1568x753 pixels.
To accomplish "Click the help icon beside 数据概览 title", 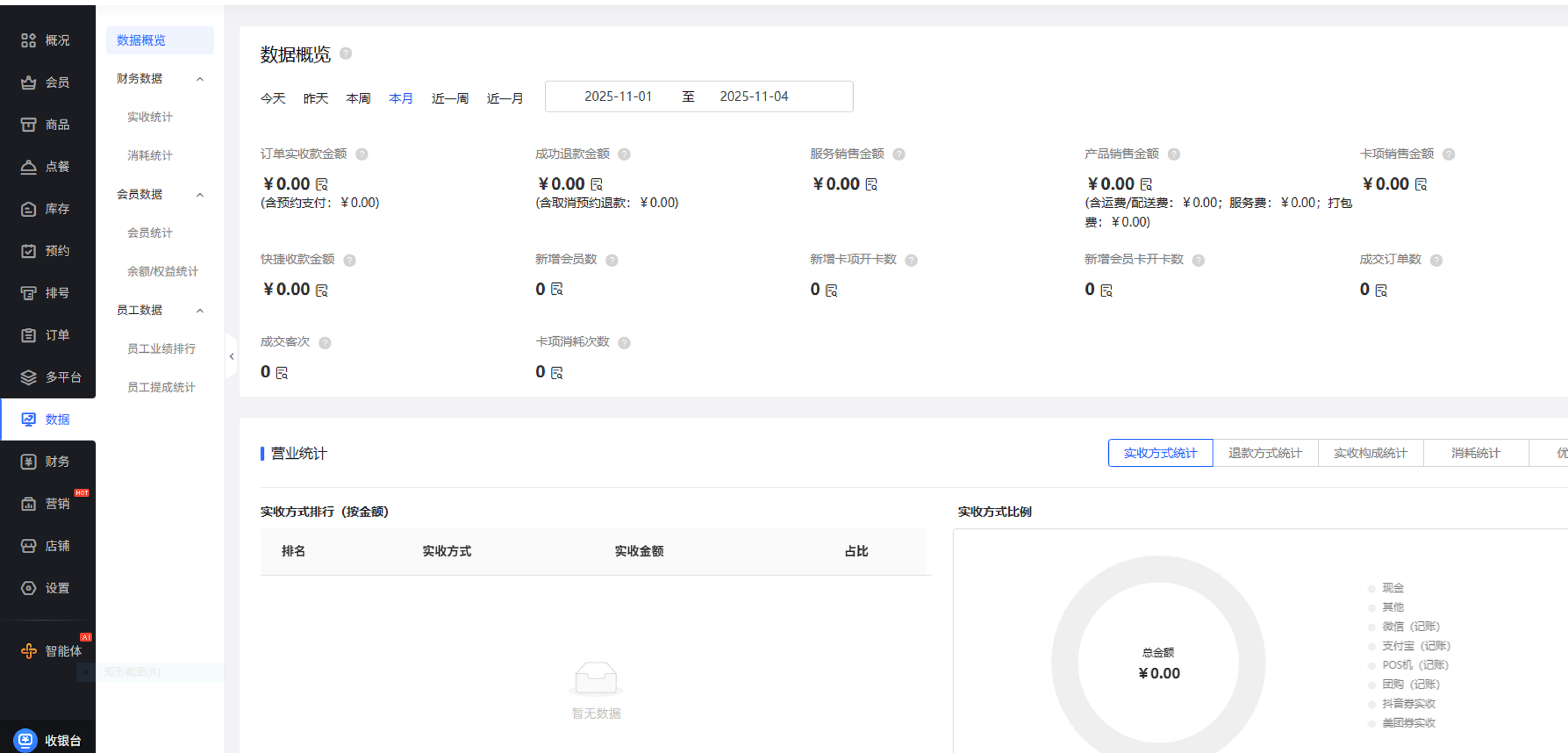I will (346, 53).
